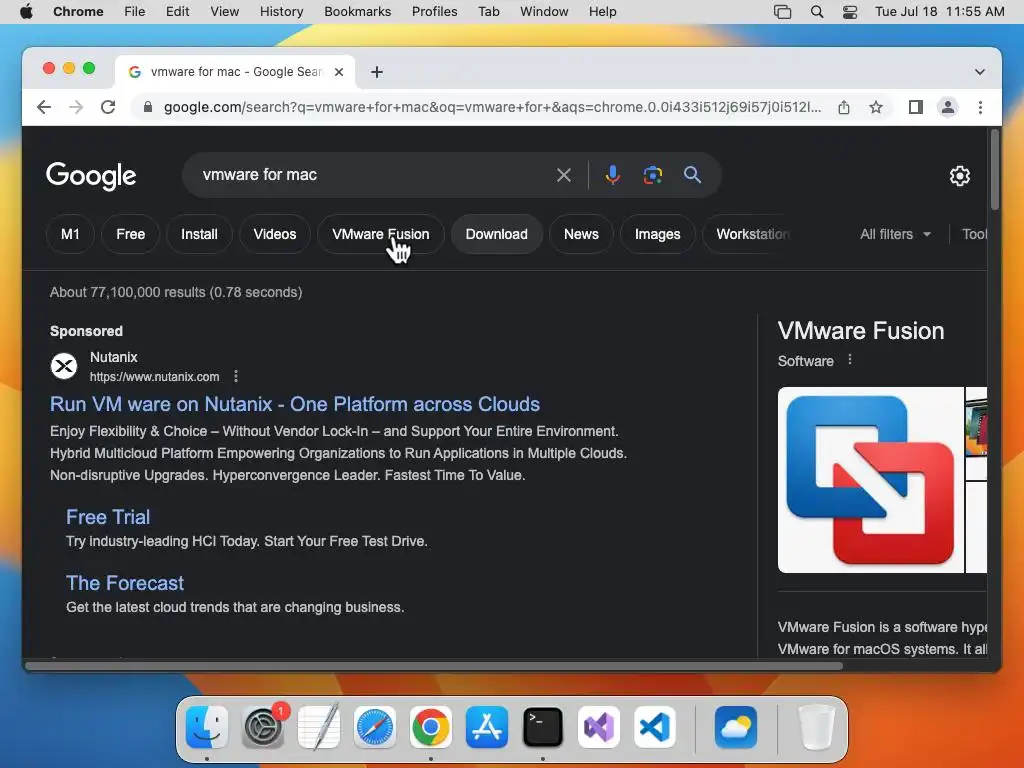Open purple Visual Studio from Dock
This screenshot has height=768, width=1024.
(599, 727)
